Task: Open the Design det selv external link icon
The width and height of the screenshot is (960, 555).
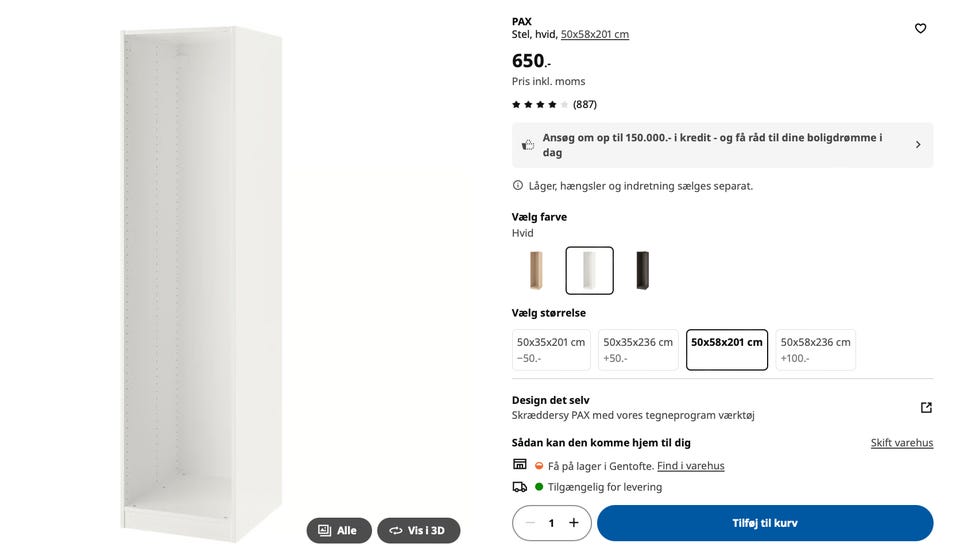Action: click(926, 407)
